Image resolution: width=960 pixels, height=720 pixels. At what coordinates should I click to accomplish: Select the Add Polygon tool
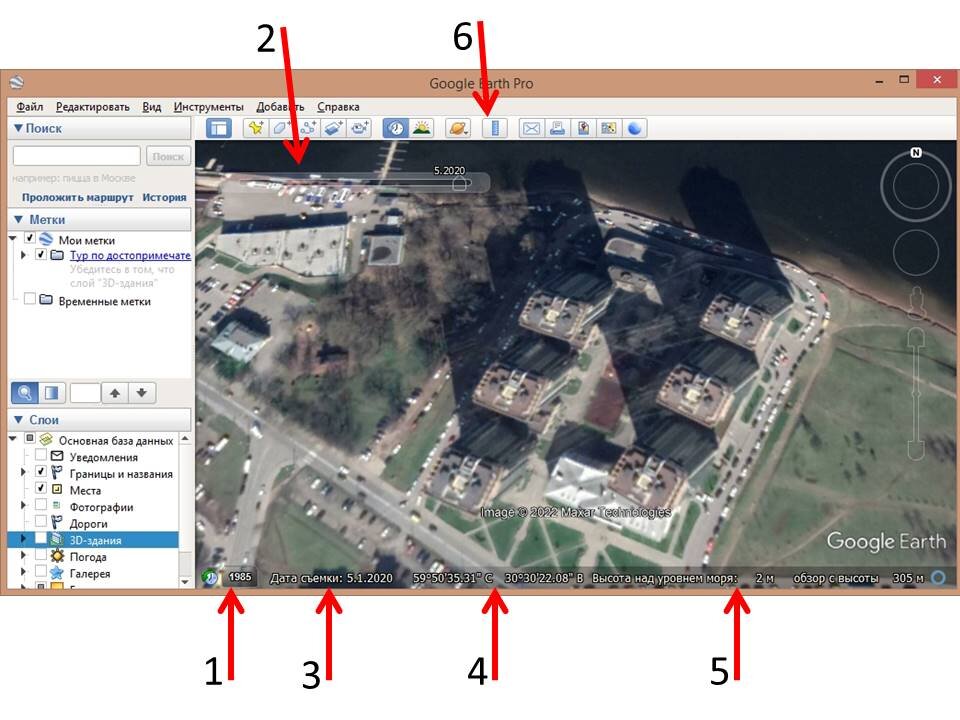(282, 128)
